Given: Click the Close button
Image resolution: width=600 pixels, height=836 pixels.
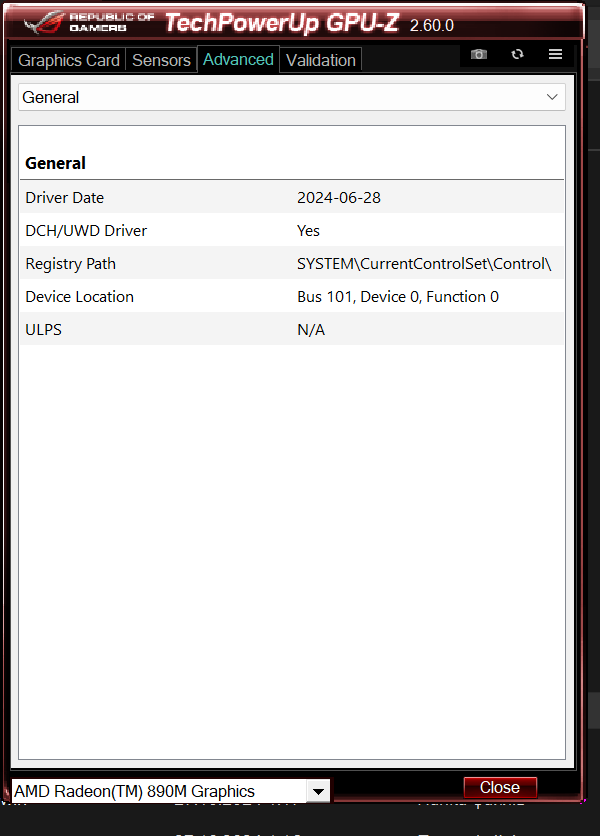Looking at the screenshot, I should [500, 787].
